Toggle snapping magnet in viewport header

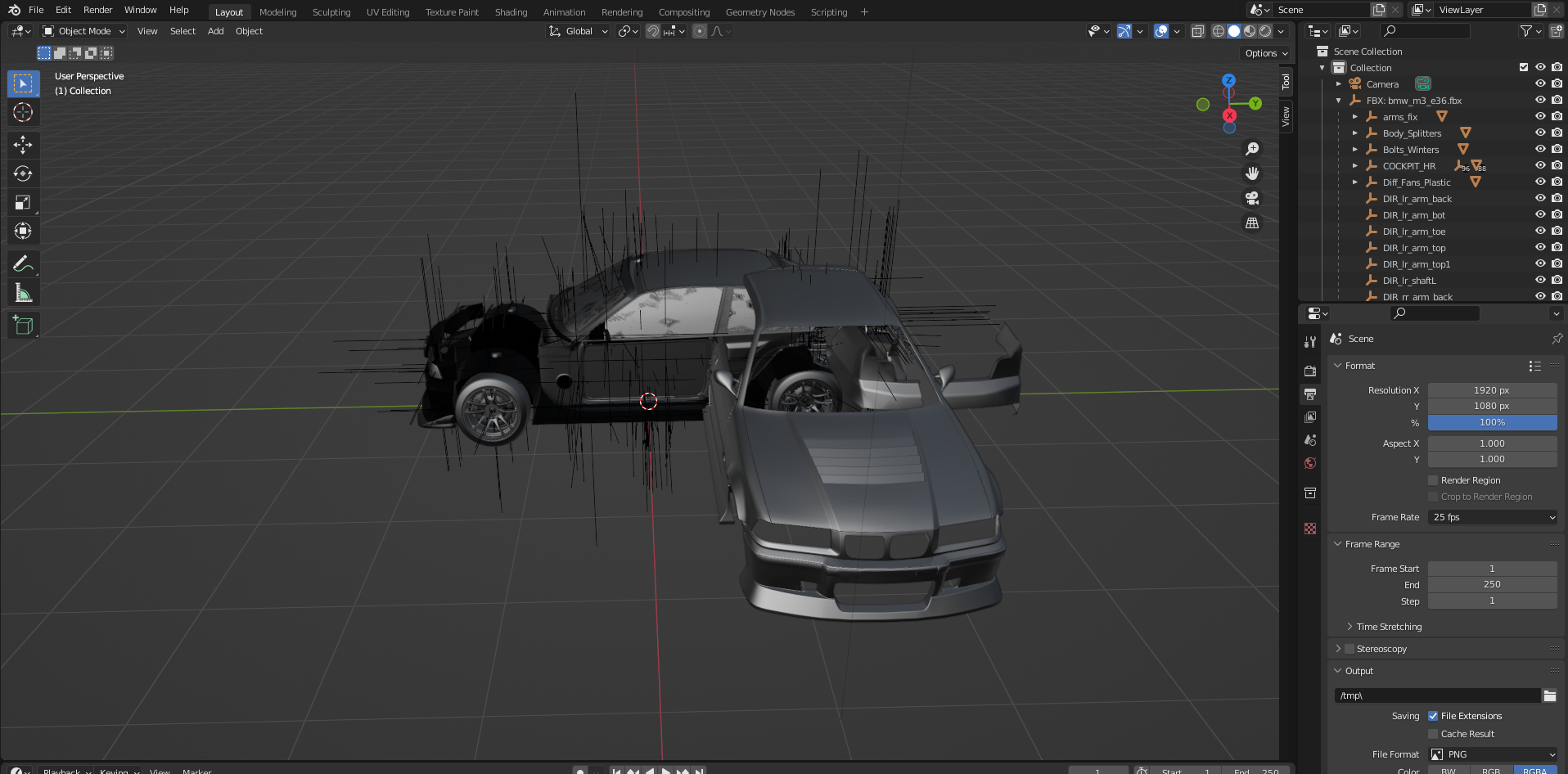coord(653,31)
